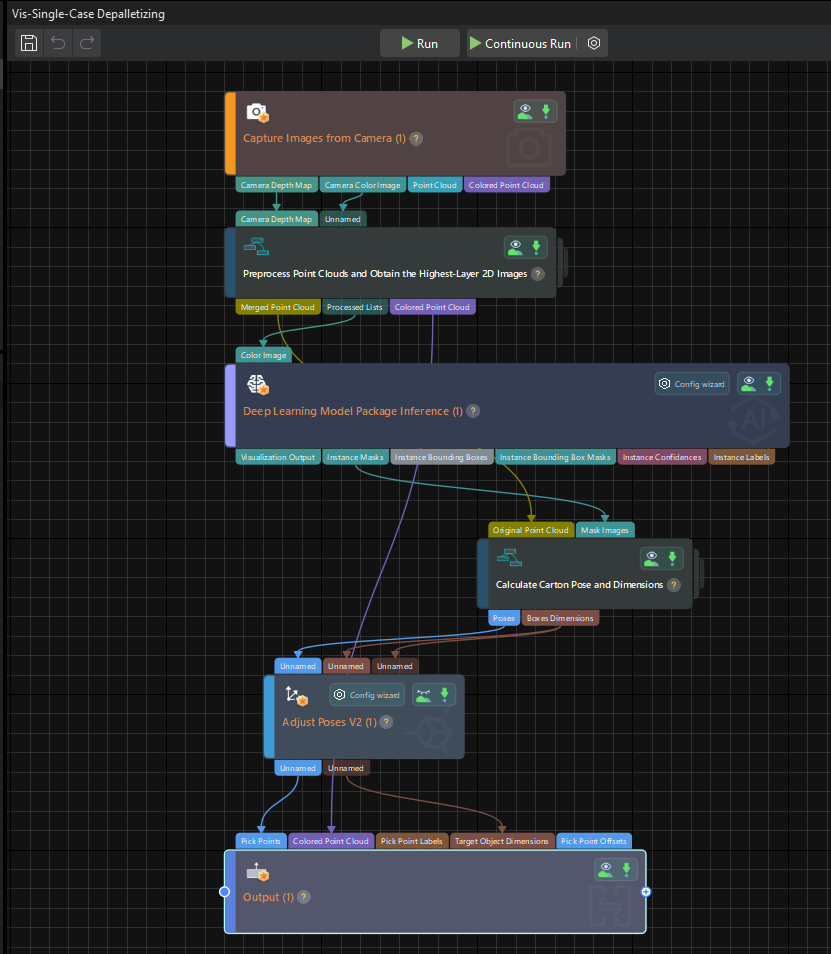Select Camera Color Image output port
This screenshot has height=954, width=831.
point(363,185)
